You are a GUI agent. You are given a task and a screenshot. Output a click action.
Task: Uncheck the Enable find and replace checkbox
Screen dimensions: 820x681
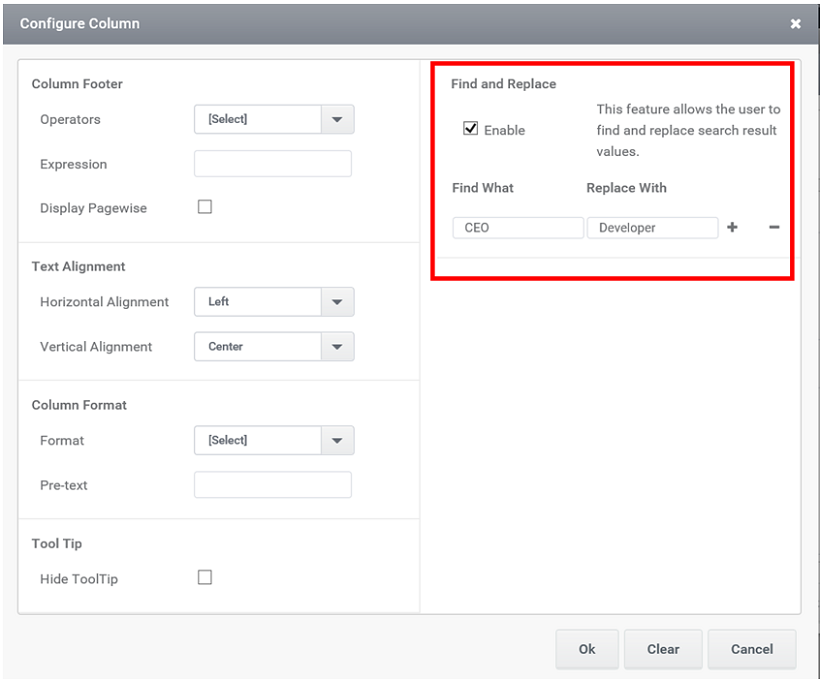tap(471, 128)
